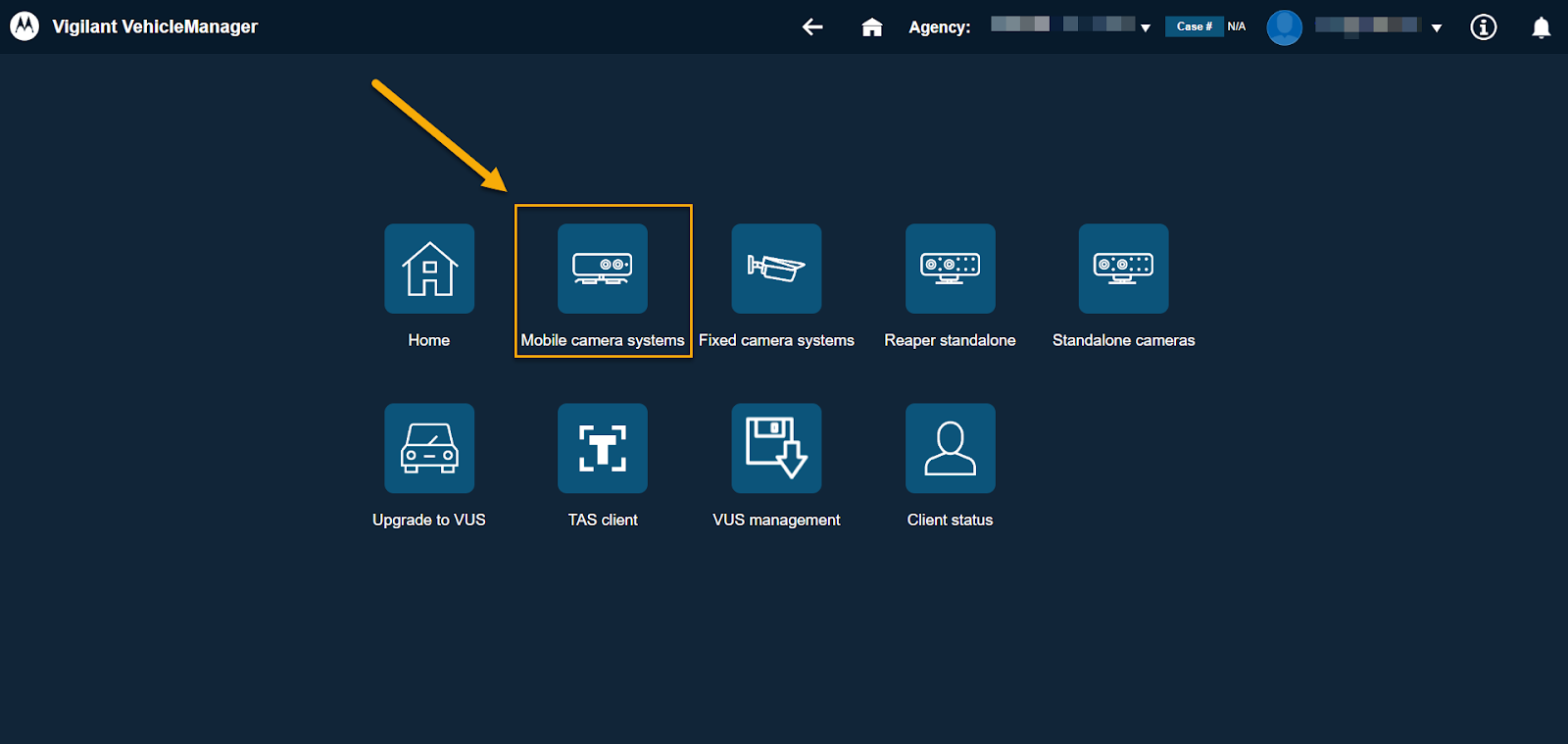Open the info icon in header
This screenshot has height=744, width=1568.
[x=1484, y=27]
